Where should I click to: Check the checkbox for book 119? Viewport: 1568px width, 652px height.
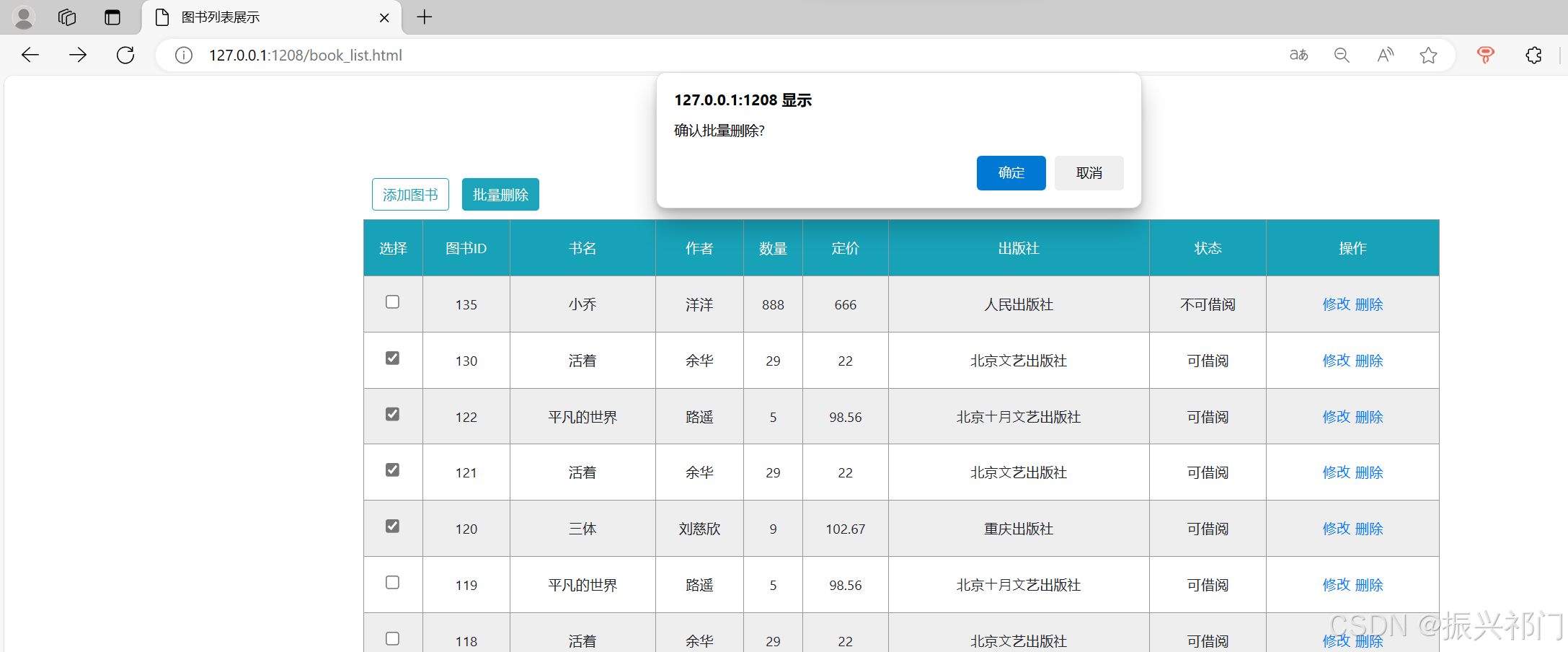(x=392, y=583)
